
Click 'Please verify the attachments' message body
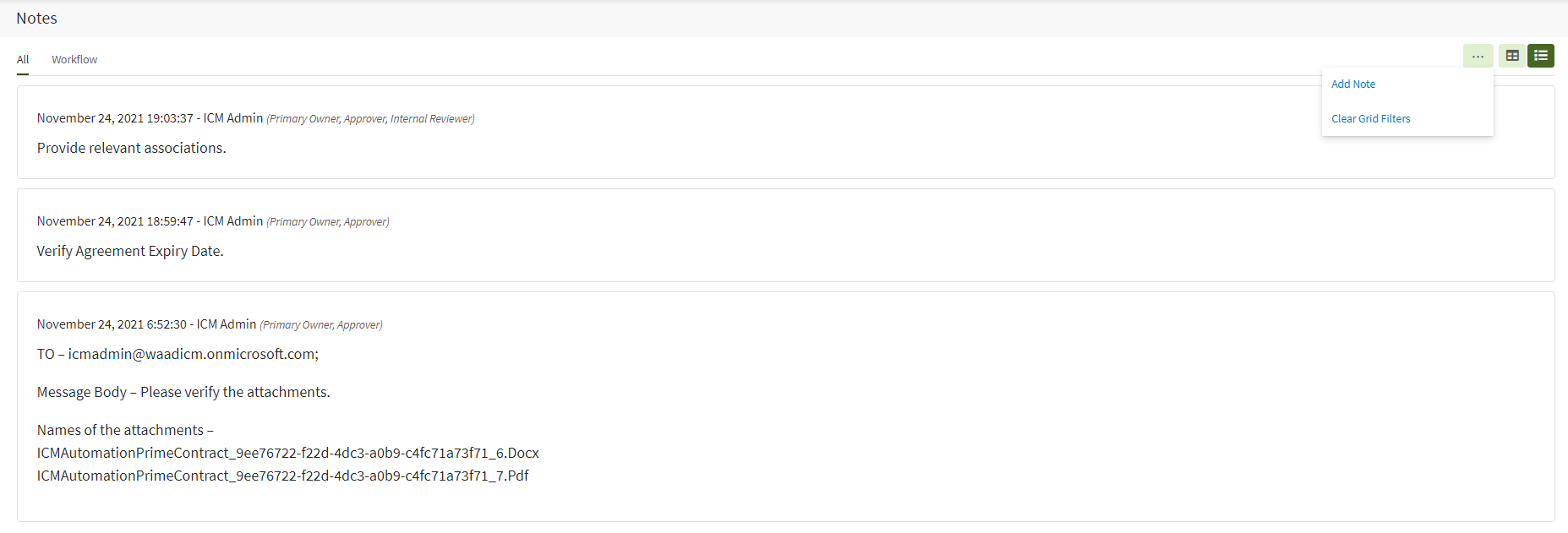point(235,392)
